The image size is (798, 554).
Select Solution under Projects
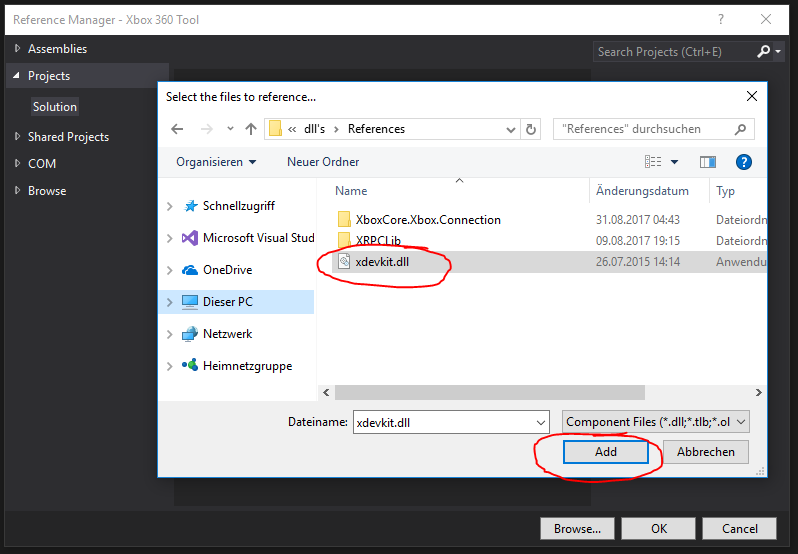(x=55, y=107)
